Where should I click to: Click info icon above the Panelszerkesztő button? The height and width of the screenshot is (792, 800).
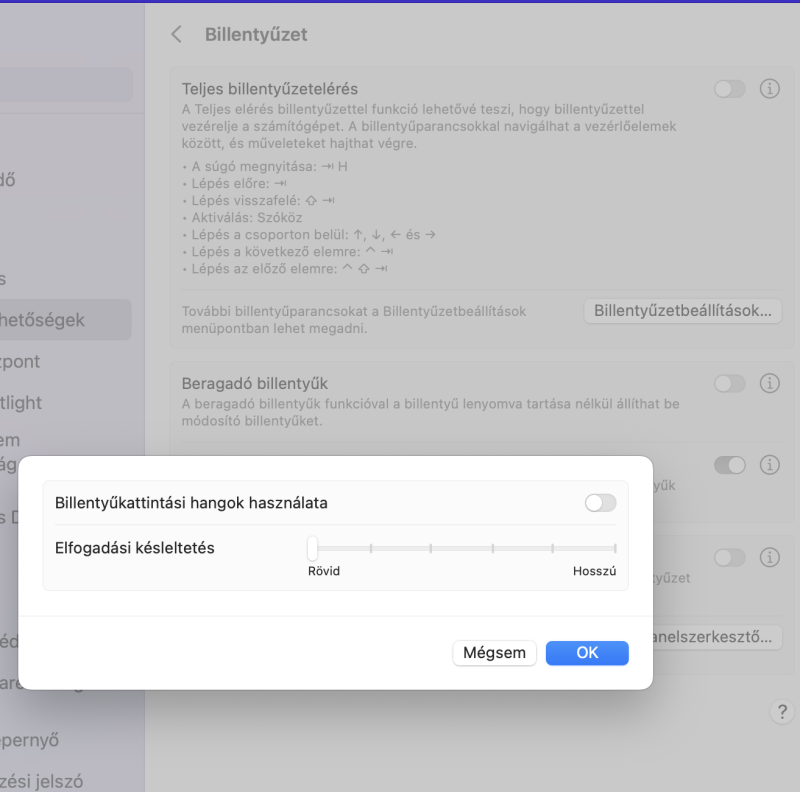pos(769,557)
